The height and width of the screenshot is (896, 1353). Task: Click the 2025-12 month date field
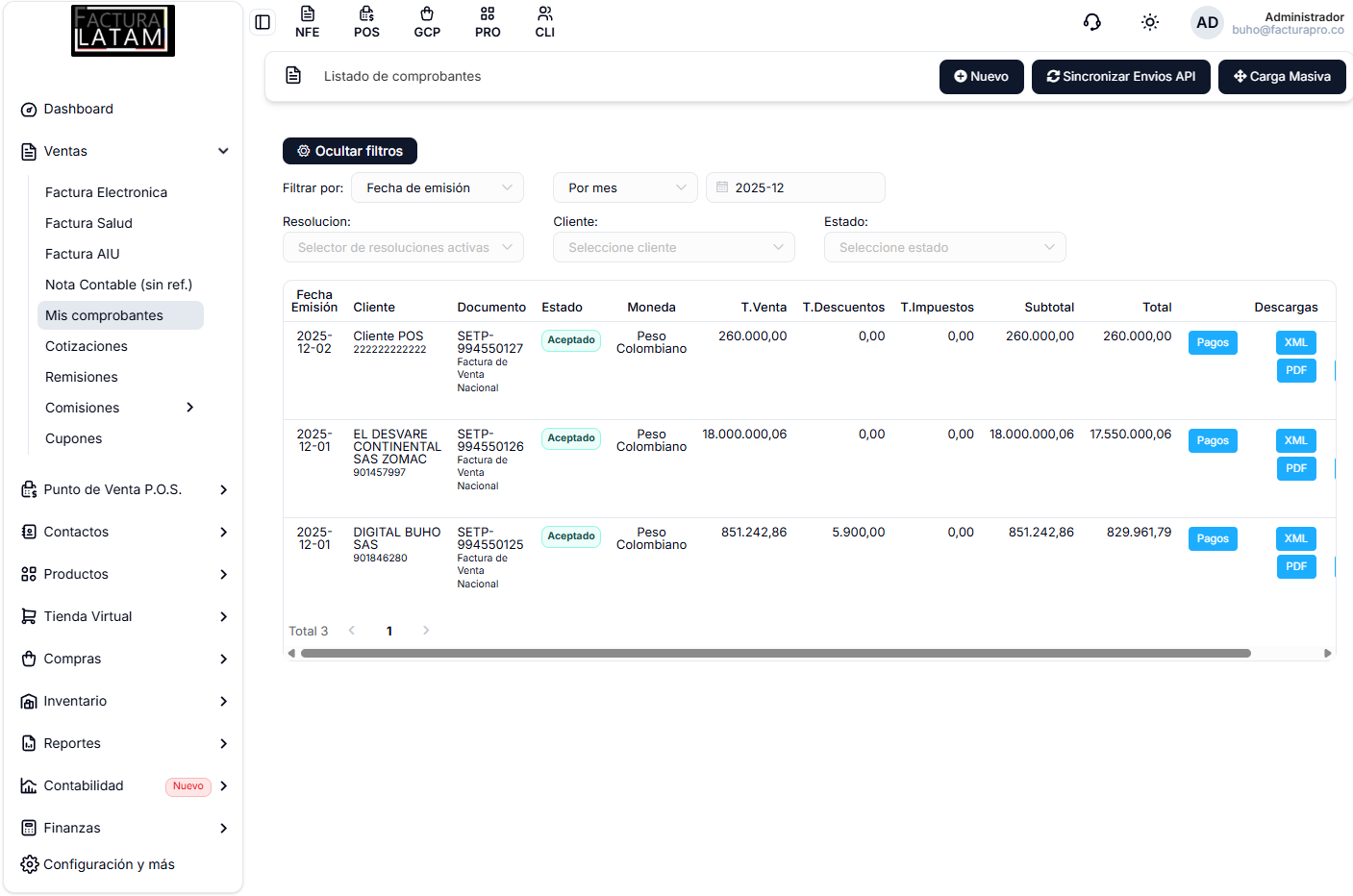795,187
